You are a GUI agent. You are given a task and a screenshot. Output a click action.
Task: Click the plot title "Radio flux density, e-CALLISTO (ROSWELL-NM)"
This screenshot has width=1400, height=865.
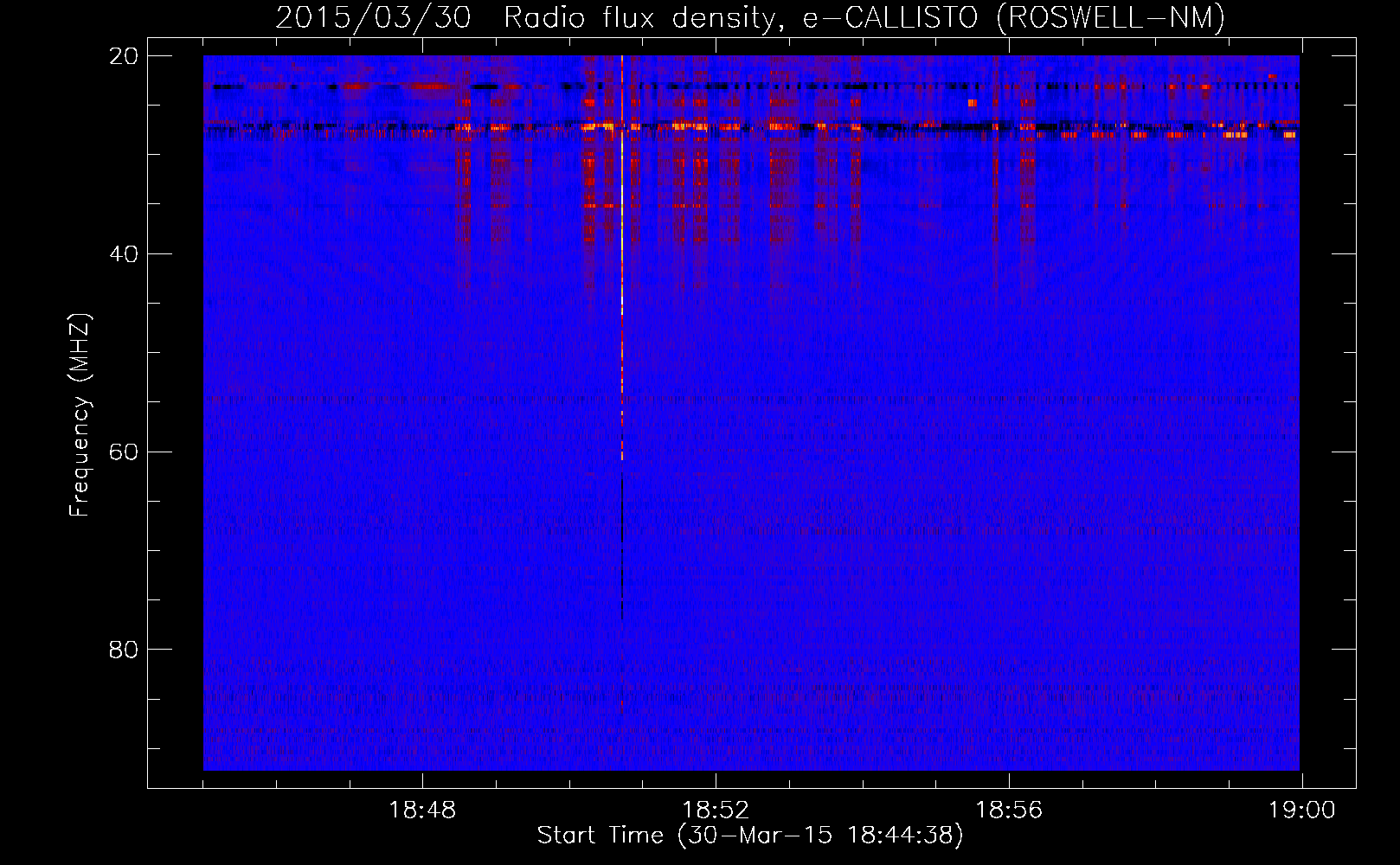pos(864,17)
